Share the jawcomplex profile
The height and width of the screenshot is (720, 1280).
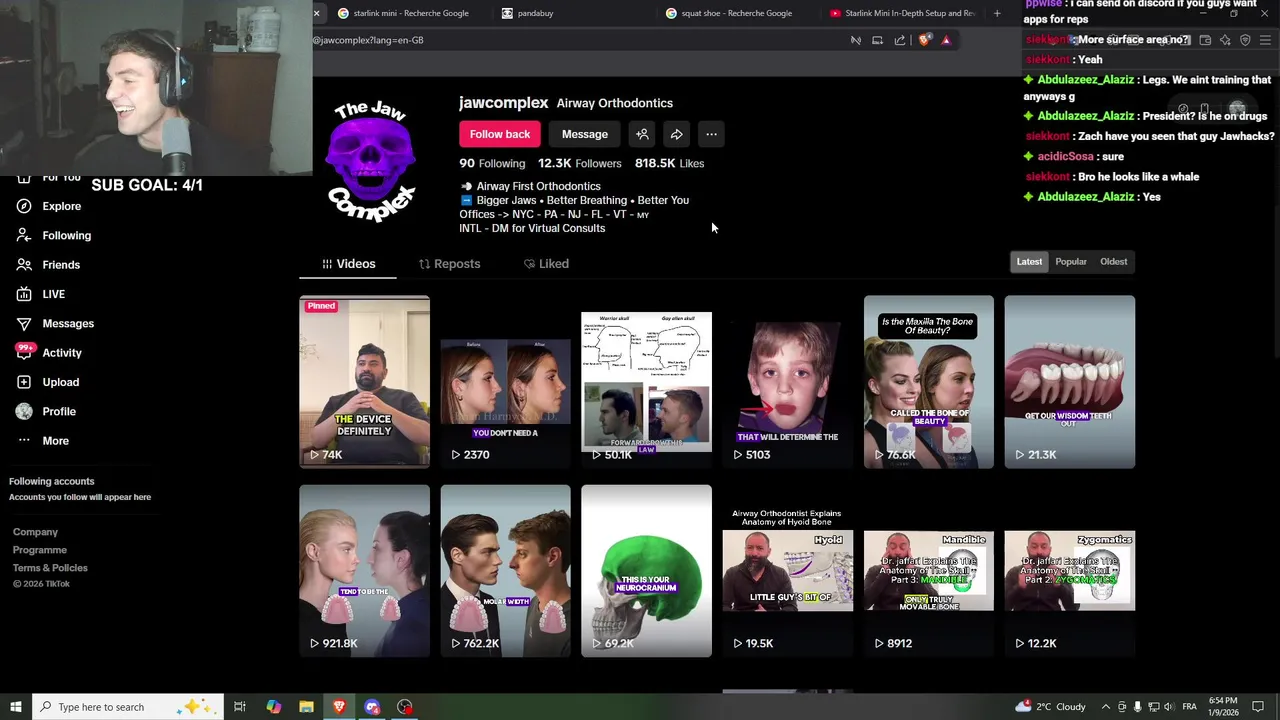(676, 134)
